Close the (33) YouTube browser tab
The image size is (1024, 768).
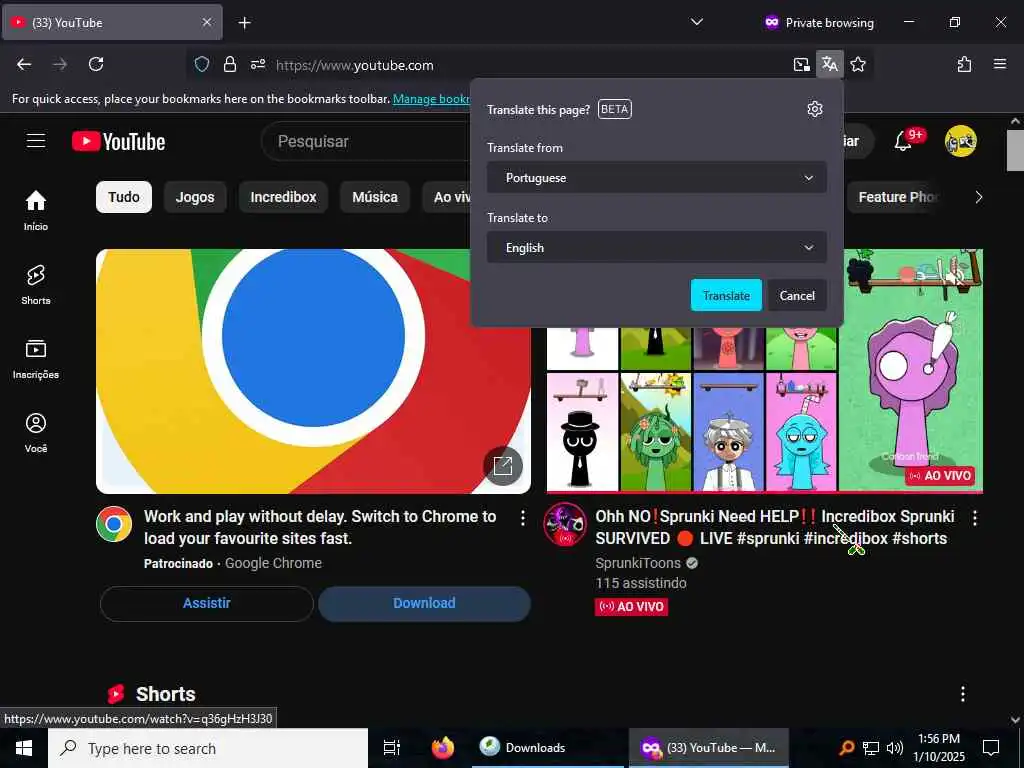click(206, 22)
